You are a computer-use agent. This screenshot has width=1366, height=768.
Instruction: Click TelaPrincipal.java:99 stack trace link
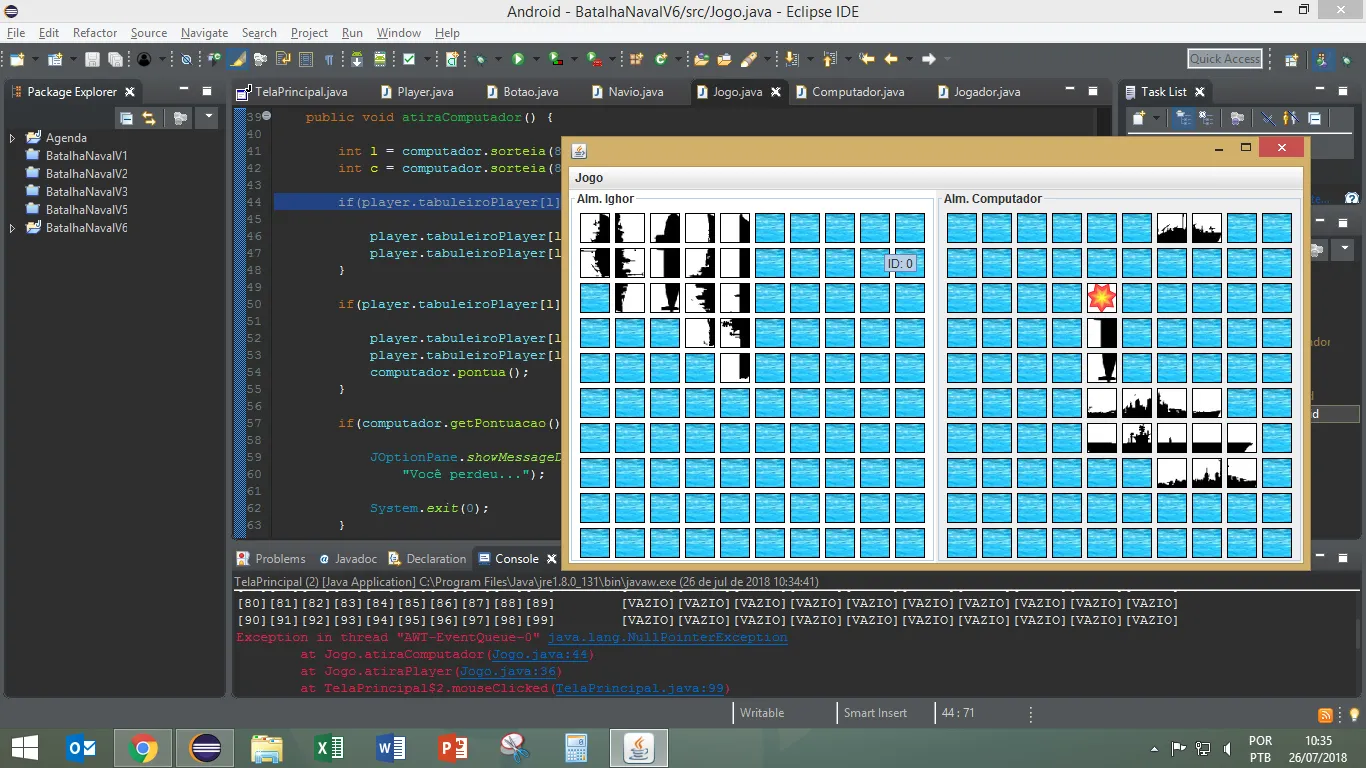tap(640, 689)
